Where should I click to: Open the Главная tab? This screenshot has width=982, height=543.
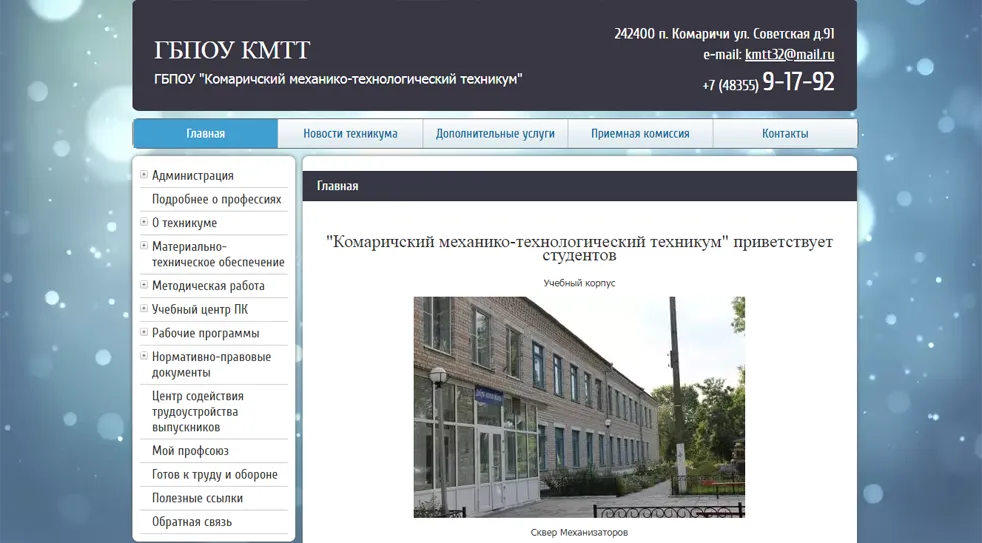205,133
